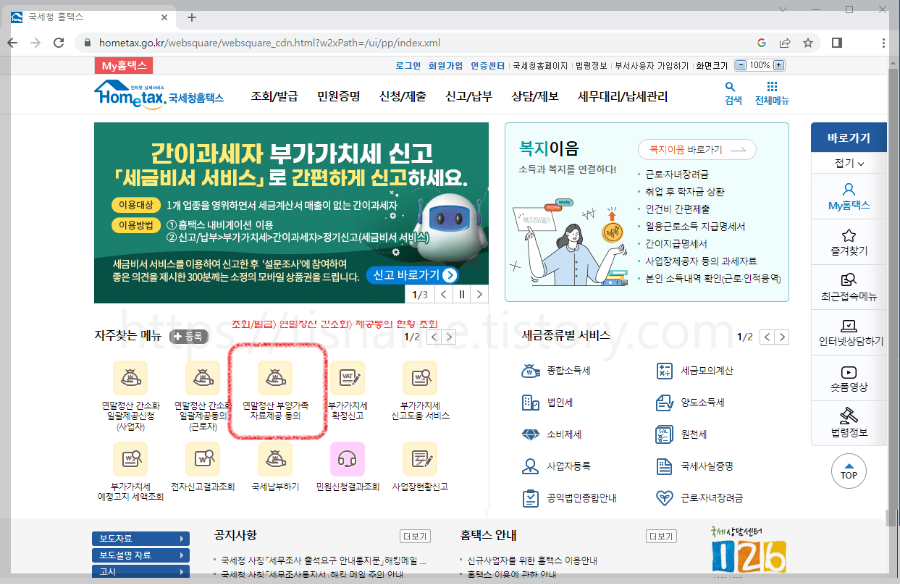This screenshot has height=584, width=900.
Task: Bookmark this page with star icon
Action: [808, 42]
